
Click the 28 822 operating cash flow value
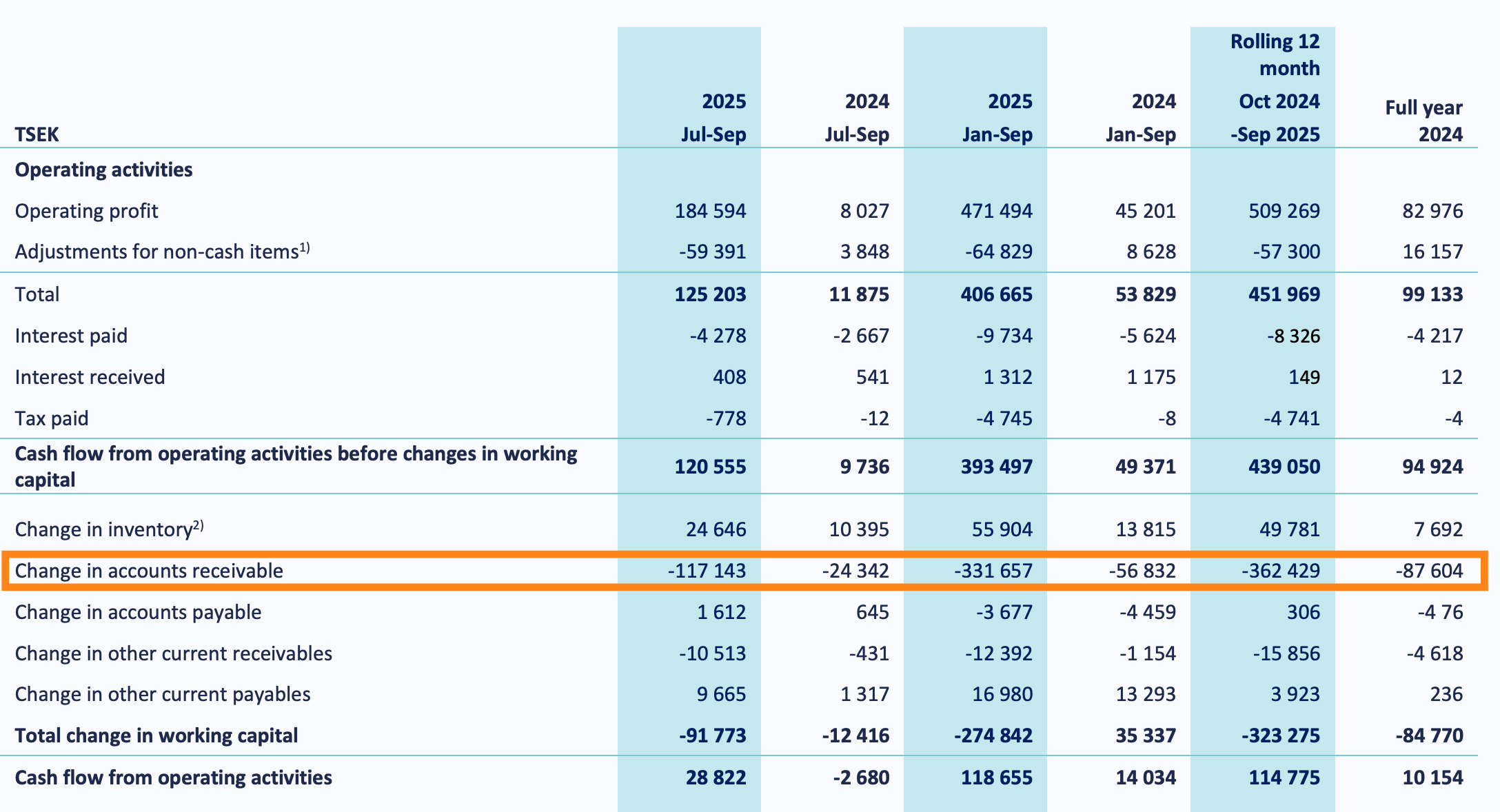coord(716,778)
